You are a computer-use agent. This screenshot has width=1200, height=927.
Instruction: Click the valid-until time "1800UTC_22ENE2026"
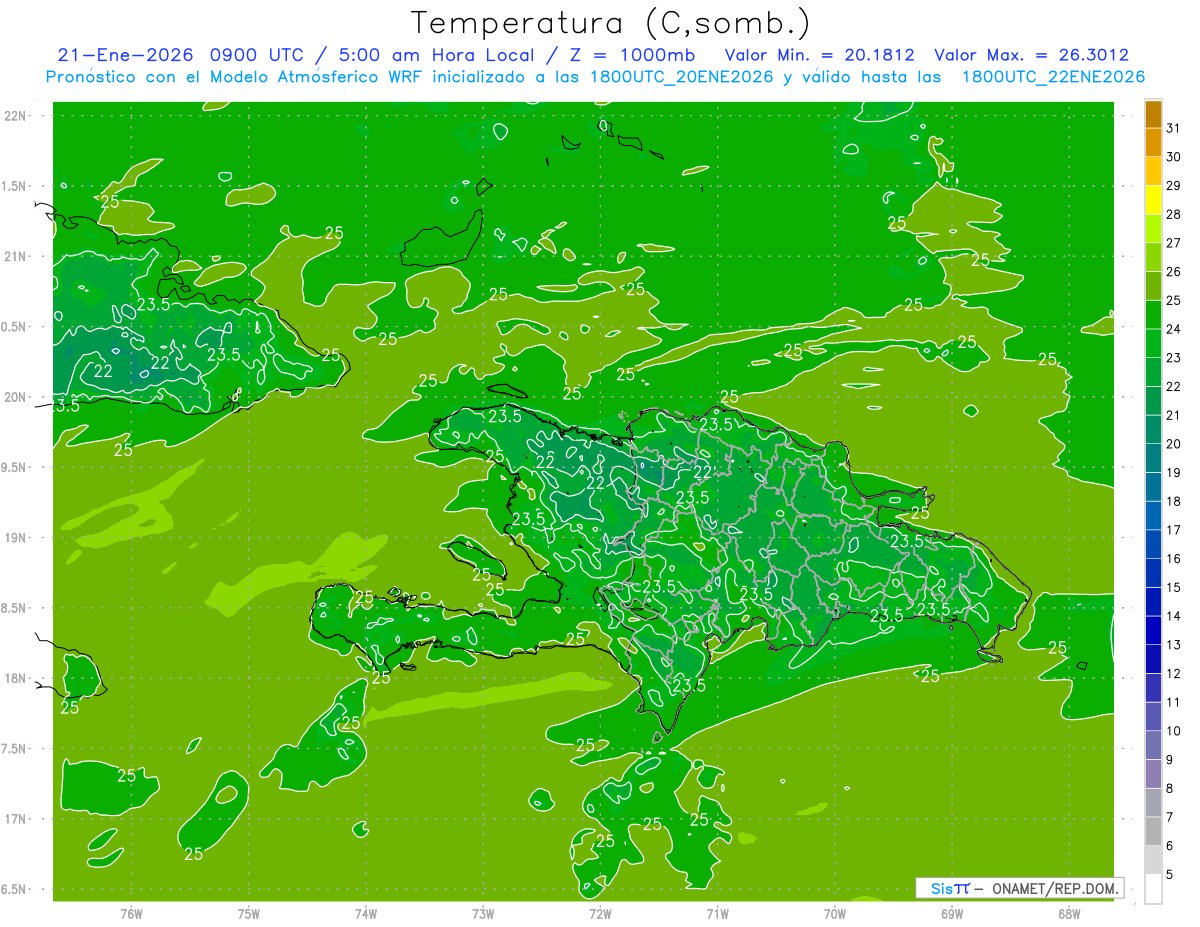pos(1053,77)
